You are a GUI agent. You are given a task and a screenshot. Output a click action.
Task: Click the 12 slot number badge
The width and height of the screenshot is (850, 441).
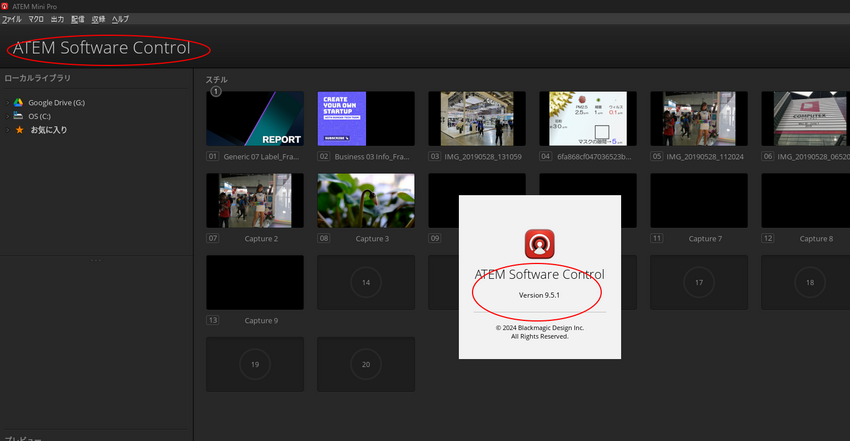pos(768,238)
